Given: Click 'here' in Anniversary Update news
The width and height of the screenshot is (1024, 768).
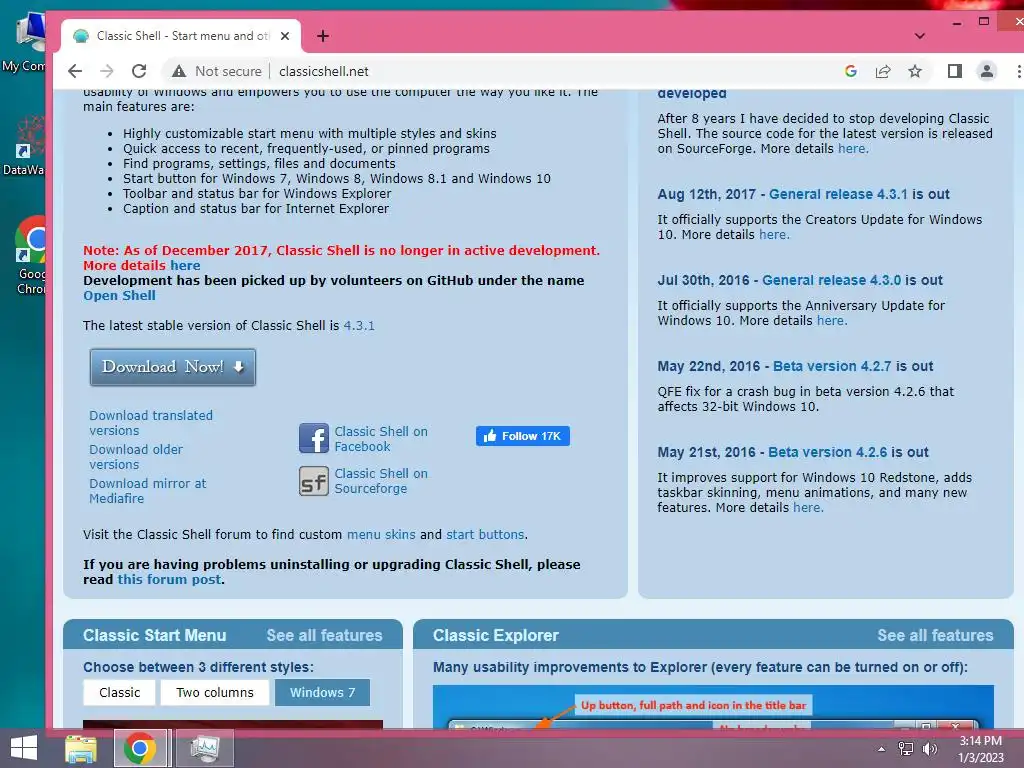Looking at the screenshot, I should coord(831,321).
